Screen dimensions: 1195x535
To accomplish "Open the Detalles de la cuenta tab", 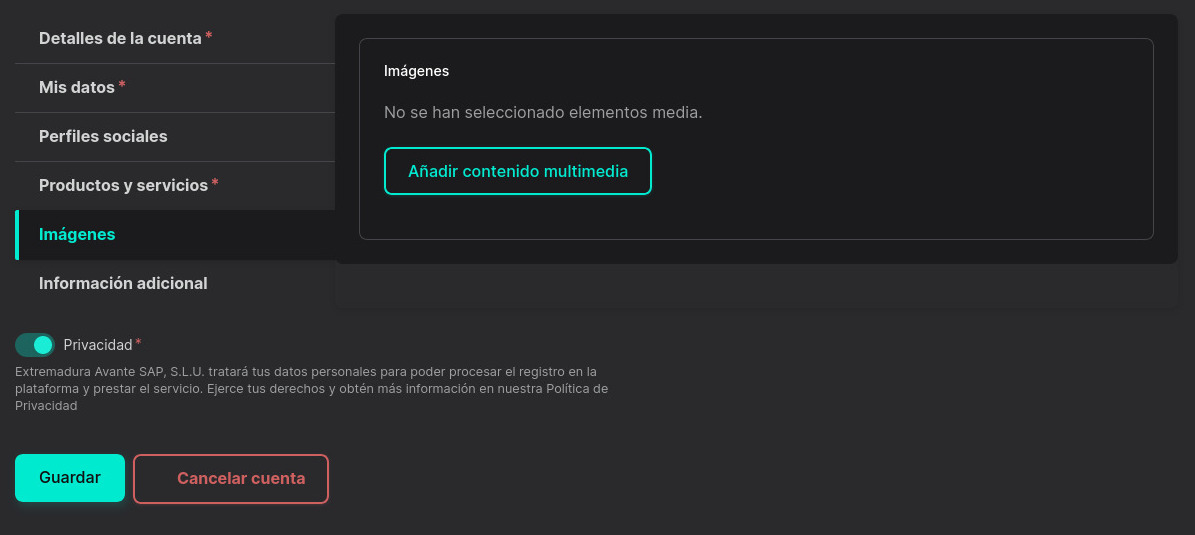I will (x=120, y=38).
